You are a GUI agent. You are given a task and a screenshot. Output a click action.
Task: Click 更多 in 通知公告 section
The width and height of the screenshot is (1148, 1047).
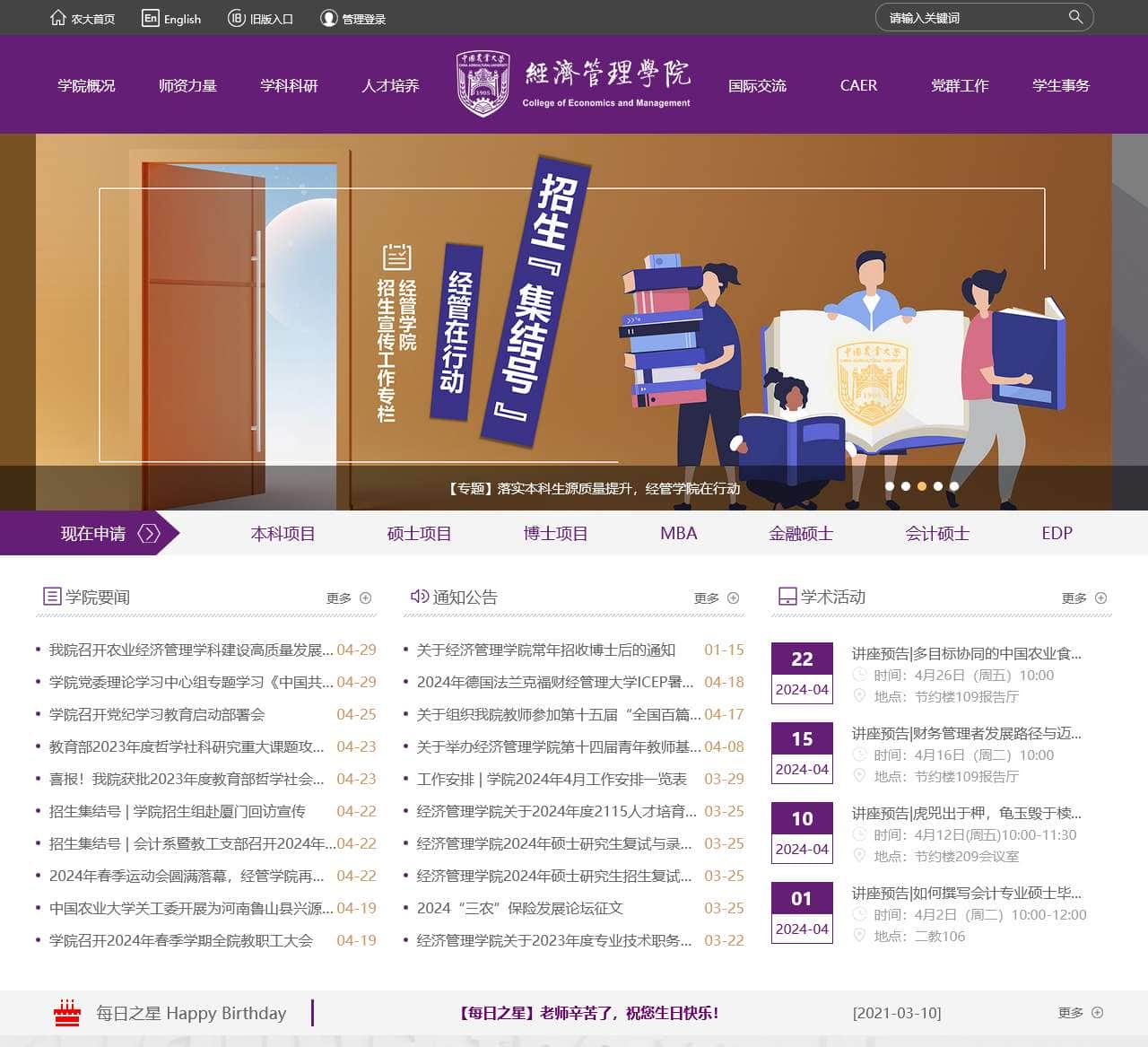707,598
